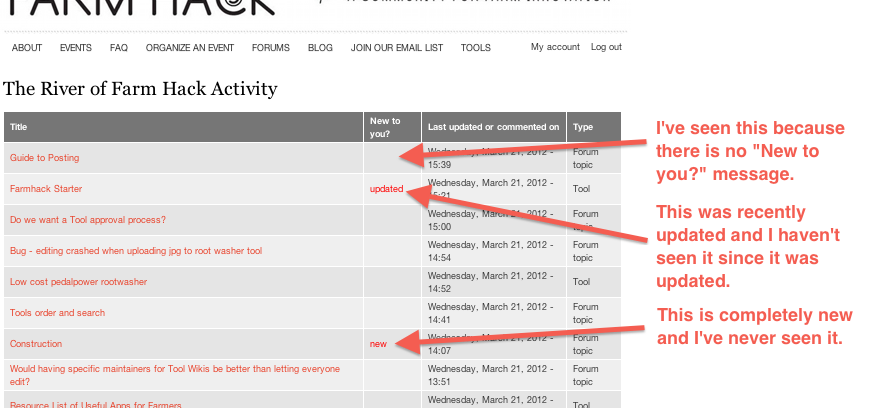Open the FORUMS section
The height and width of the screenshot is (408, 870).
tap(271, 48)
